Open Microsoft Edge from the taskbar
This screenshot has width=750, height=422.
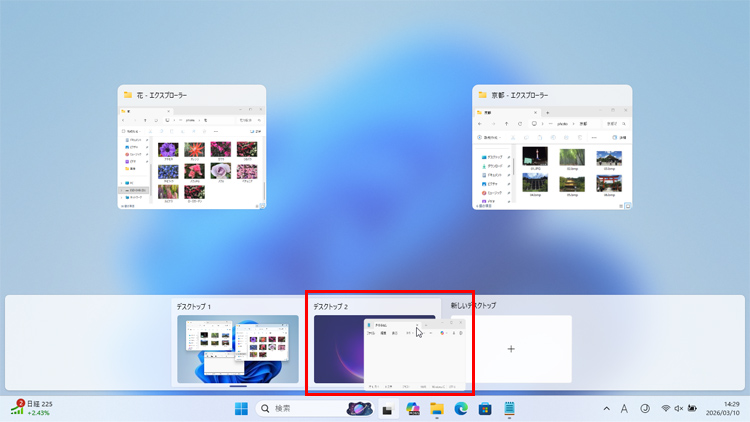tap(461, 408)
